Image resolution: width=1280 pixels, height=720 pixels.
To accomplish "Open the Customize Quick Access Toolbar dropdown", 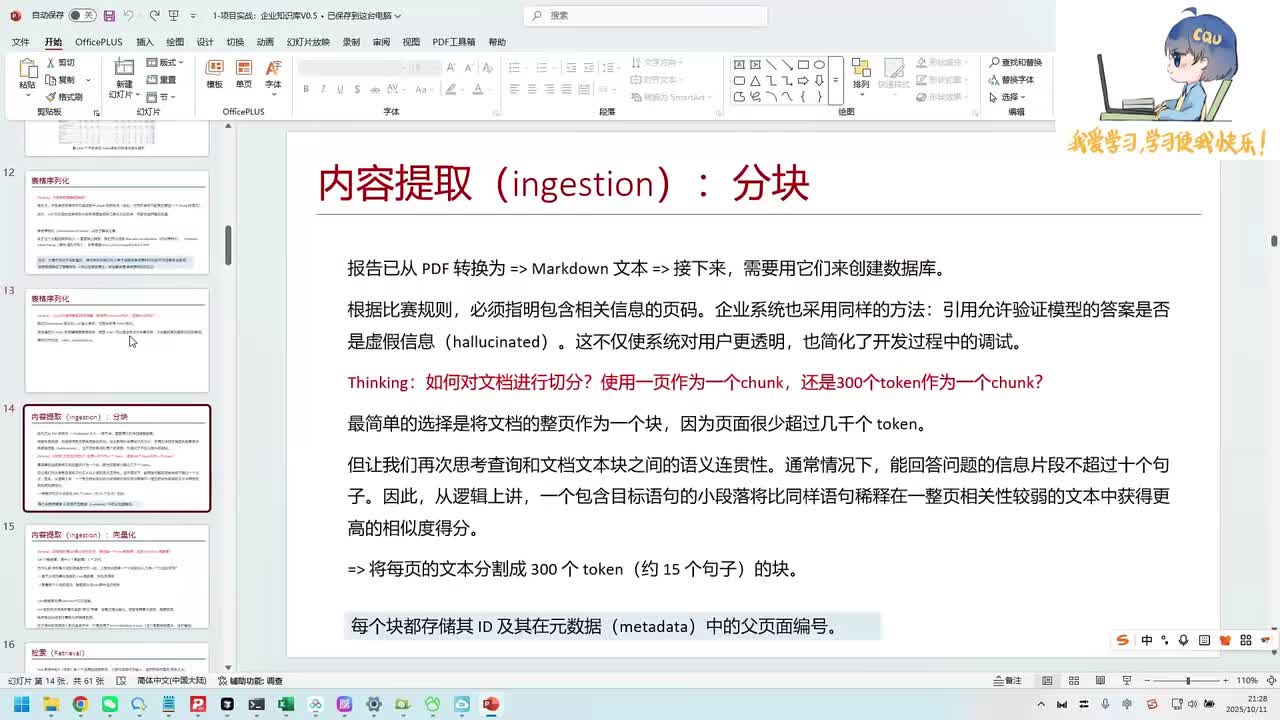I will pos(191,16).
